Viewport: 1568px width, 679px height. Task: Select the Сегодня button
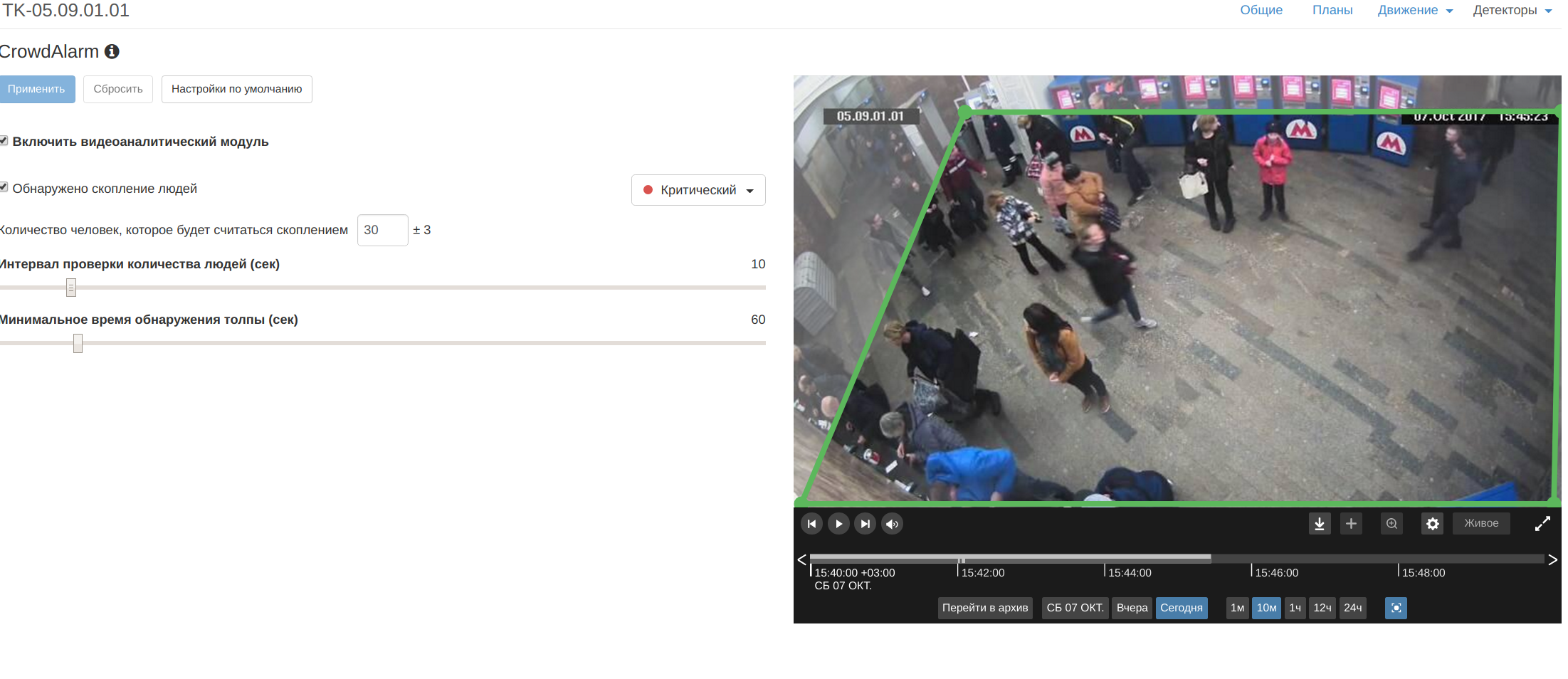(1182, 608)
